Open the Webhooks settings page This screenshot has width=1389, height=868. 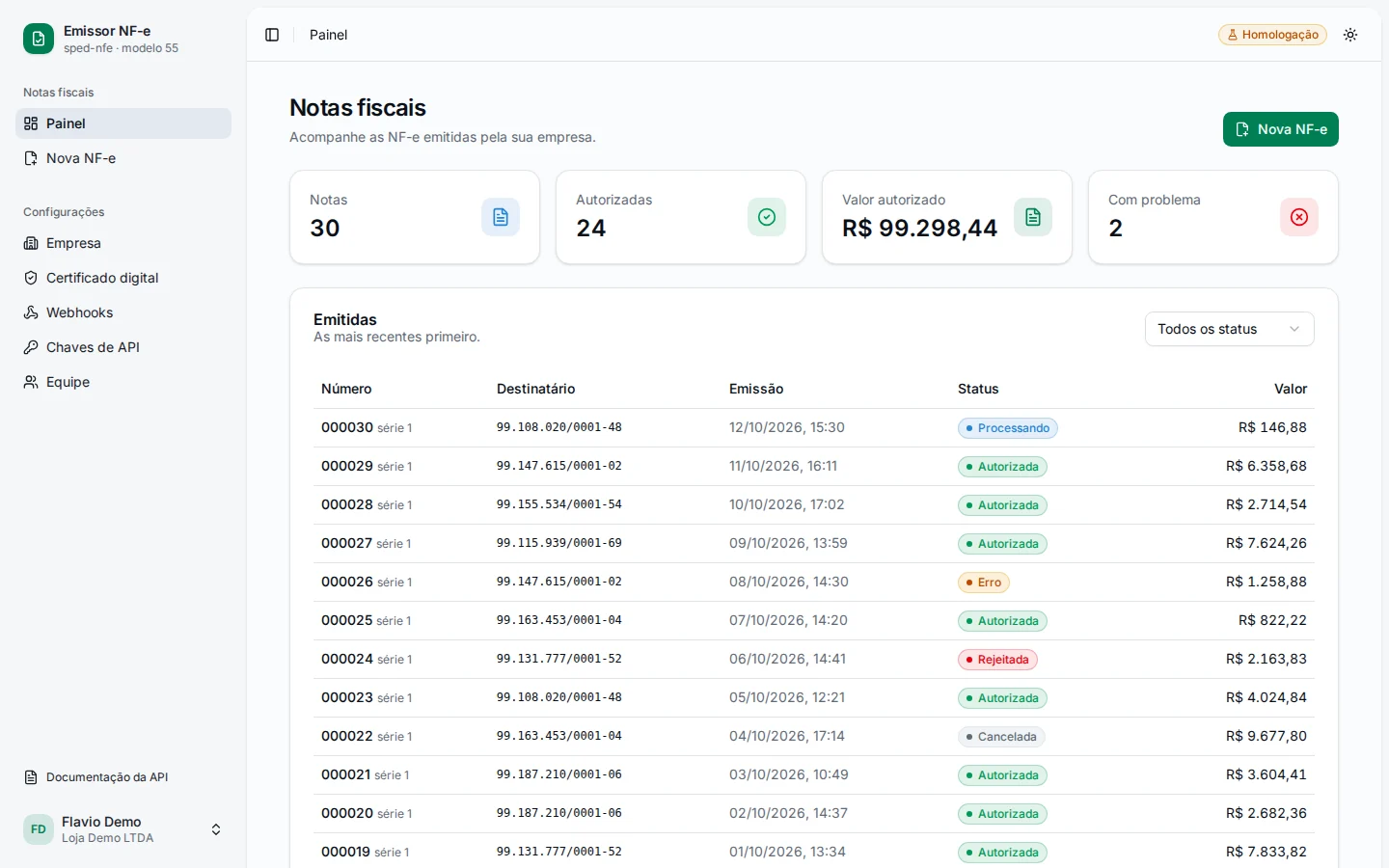[123, 312]
